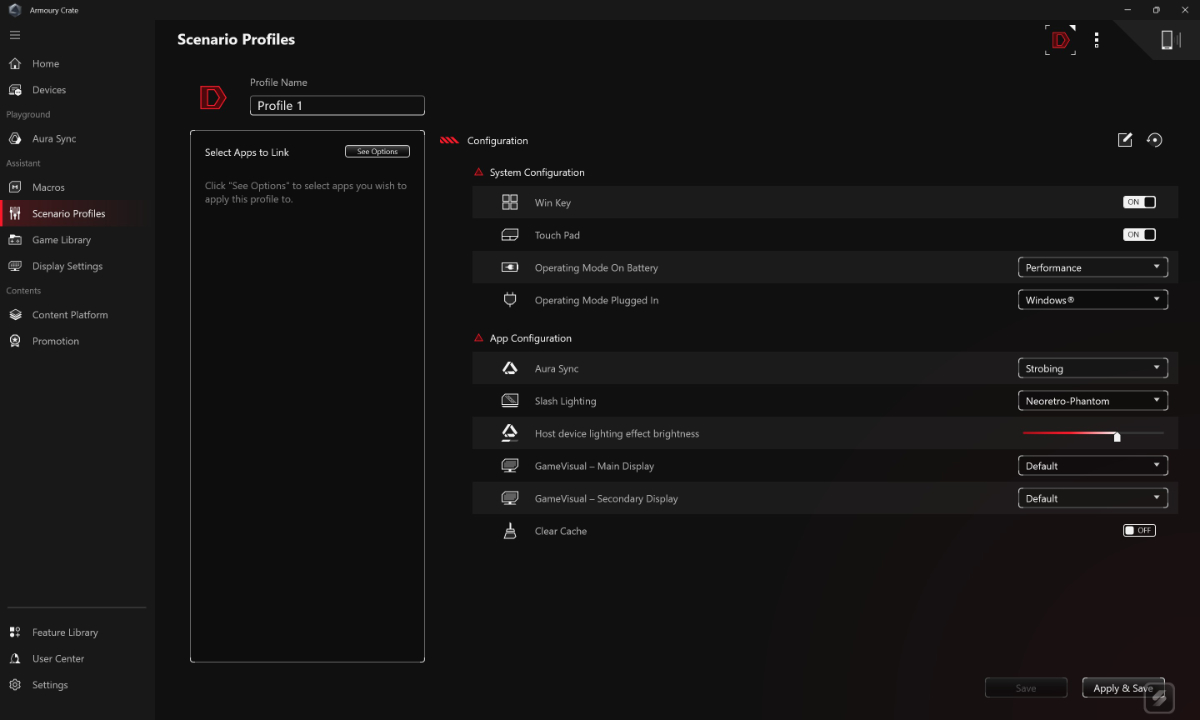
Task: Open the hamburger navigation menu
Action: [15, 35]
